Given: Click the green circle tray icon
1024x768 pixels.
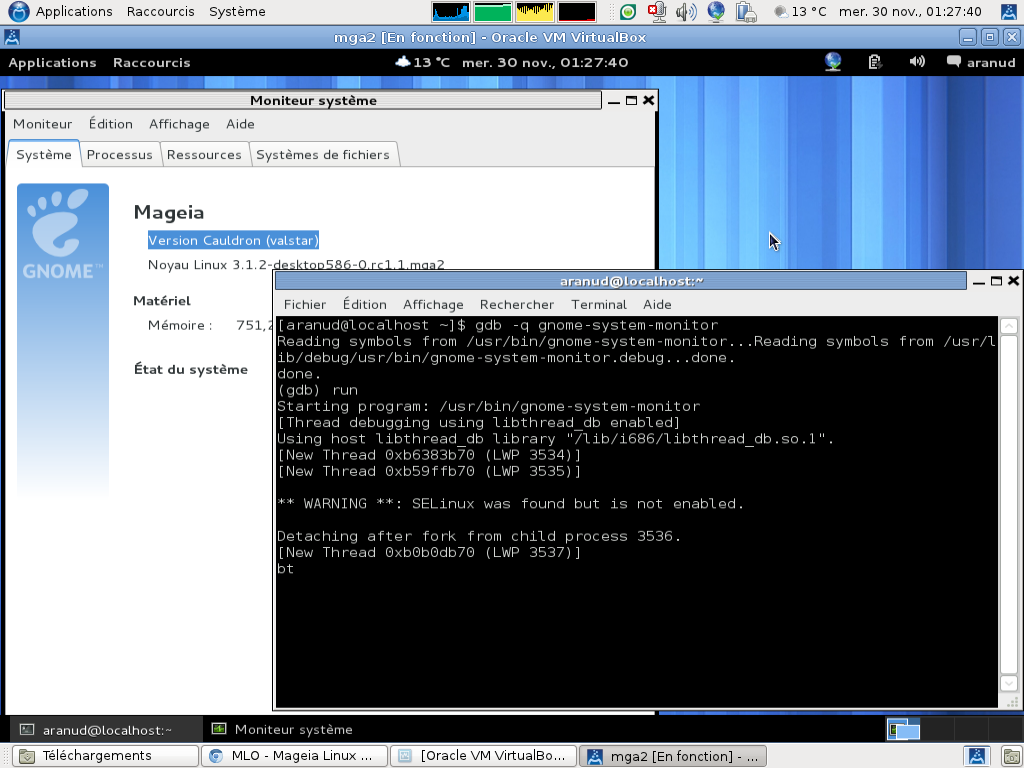Looking at the screenshot, I should point(628,12).
